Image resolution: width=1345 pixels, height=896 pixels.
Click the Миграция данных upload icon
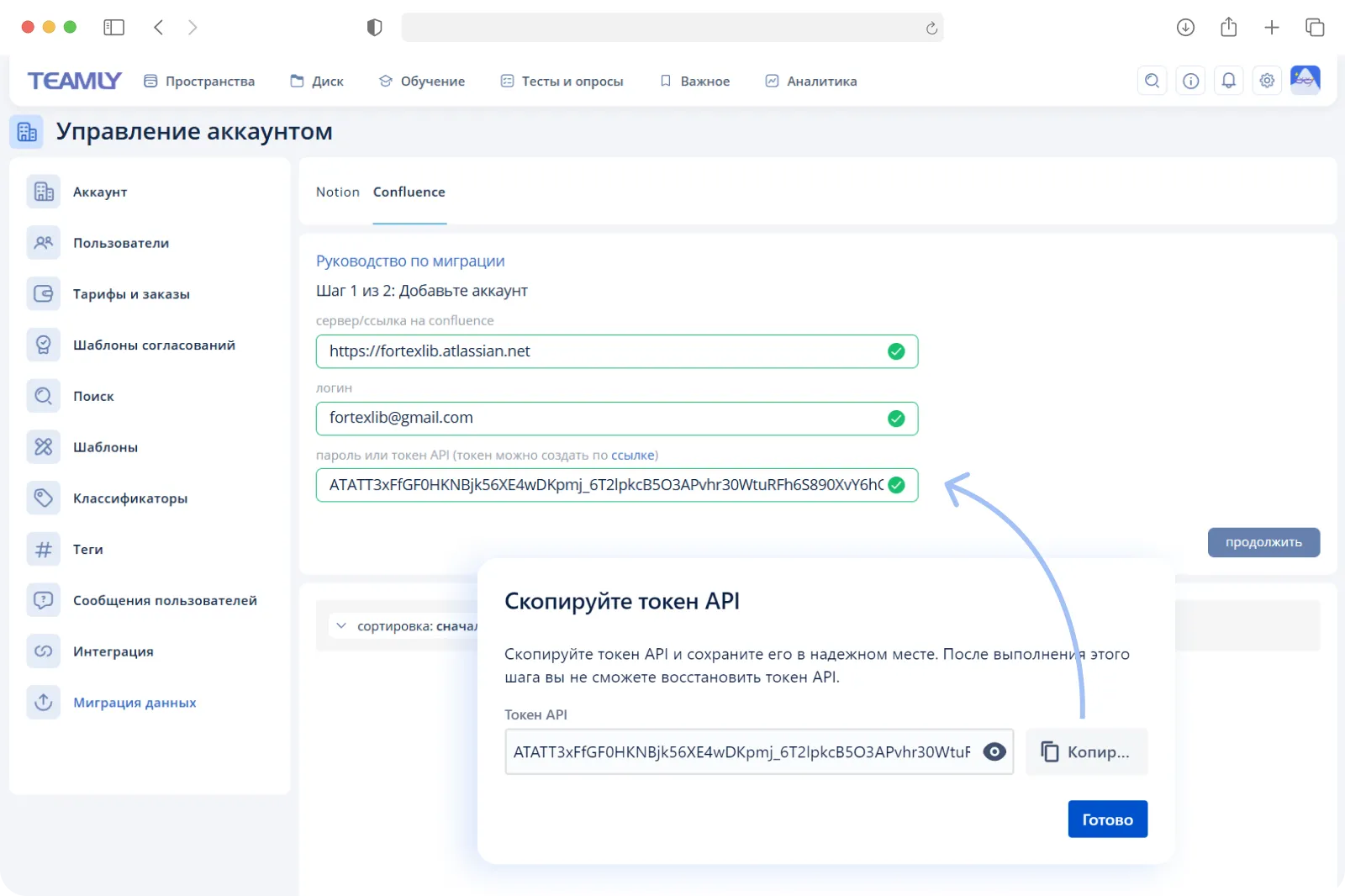44,703
